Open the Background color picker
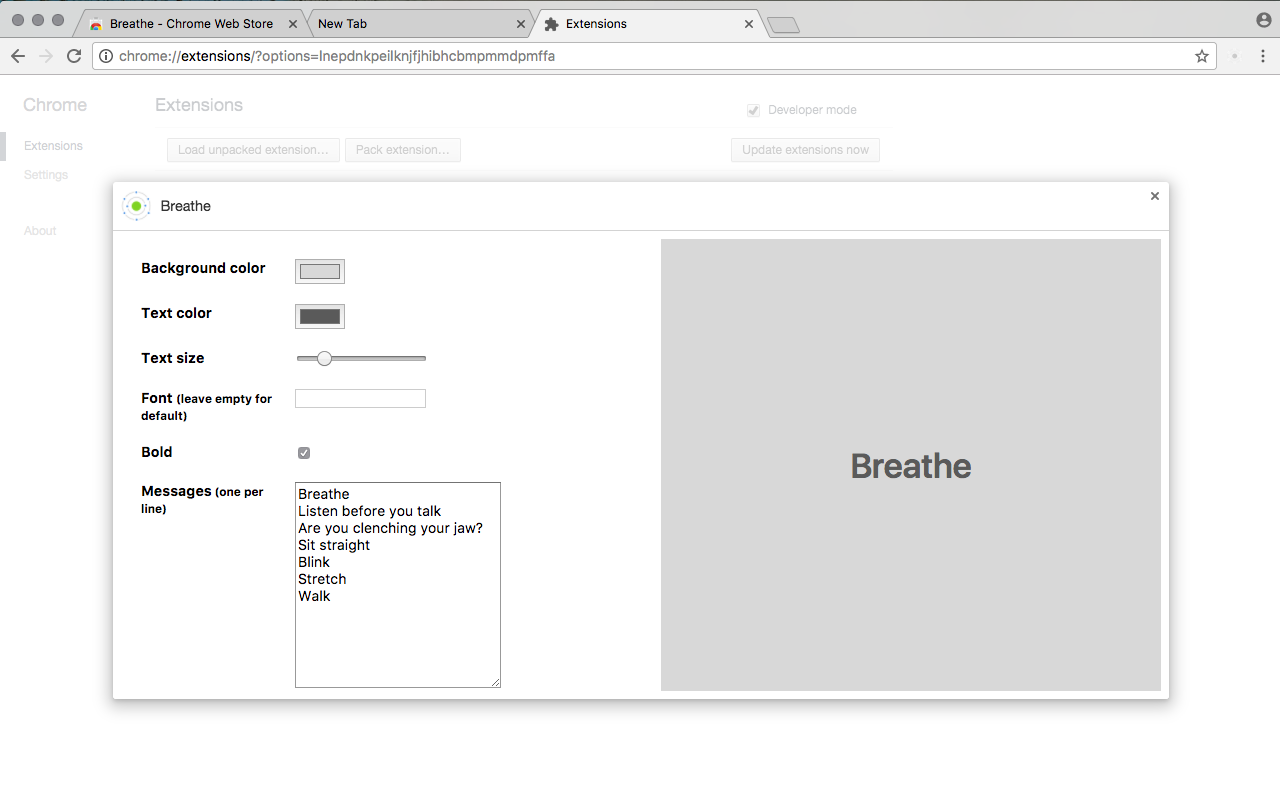Image resolution: width=1280 pixels, height=800 pixels. [x=320, y=271]
